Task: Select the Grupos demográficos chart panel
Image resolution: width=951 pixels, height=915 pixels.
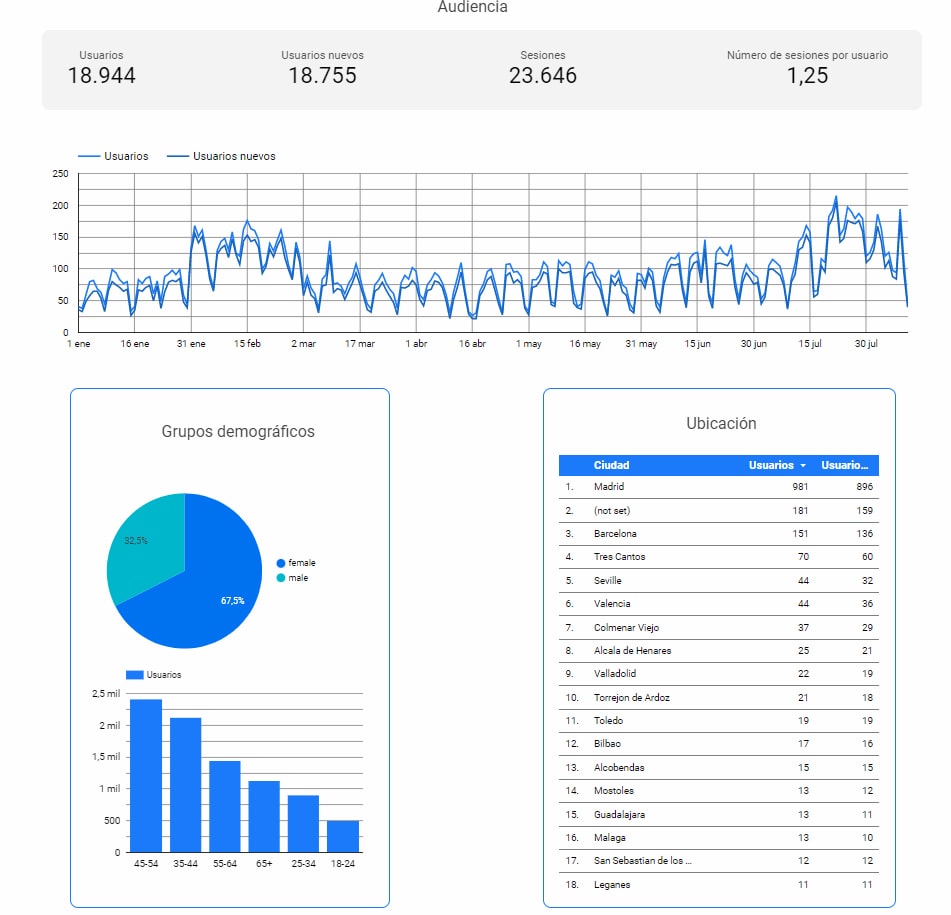Action: click(240, 431)
